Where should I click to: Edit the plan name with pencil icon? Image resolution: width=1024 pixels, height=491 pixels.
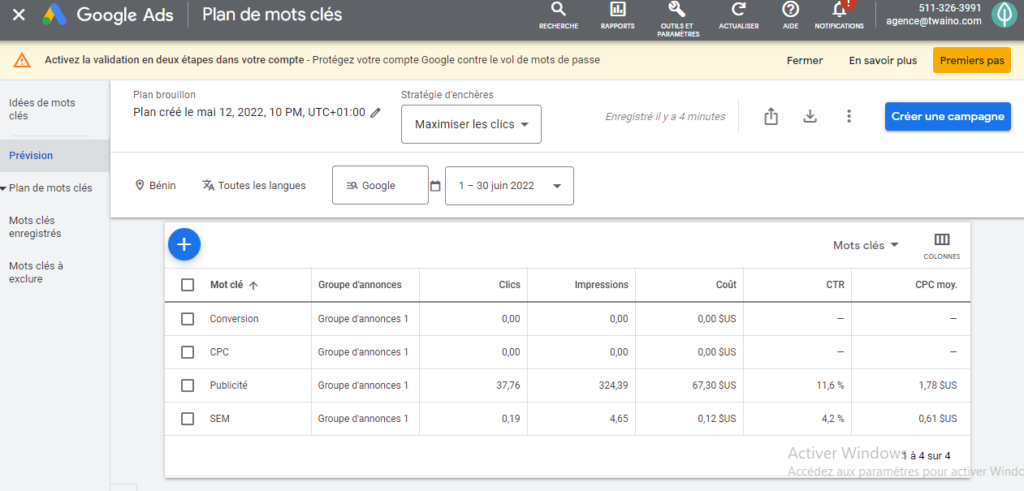pyautogui.click(x=376, y=113)
